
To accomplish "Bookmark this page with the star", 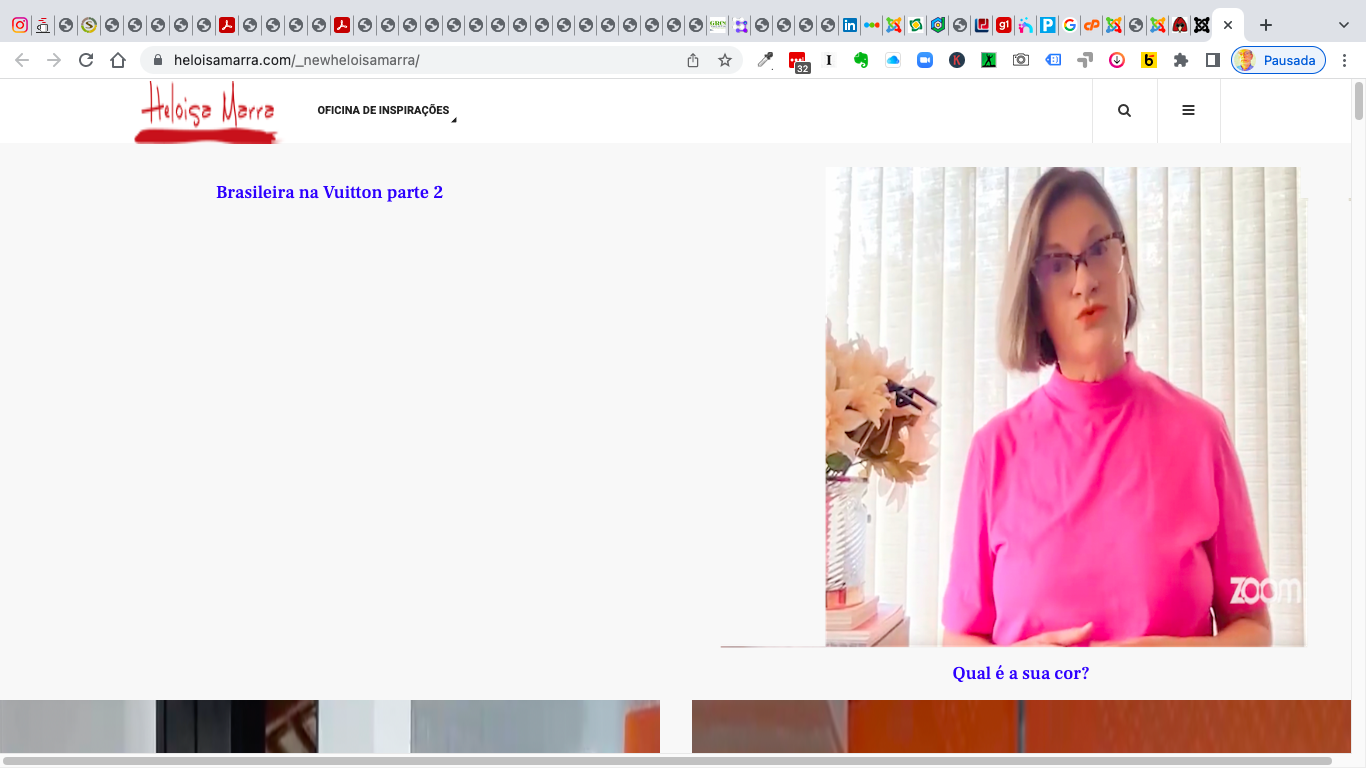I will (725, 60).
